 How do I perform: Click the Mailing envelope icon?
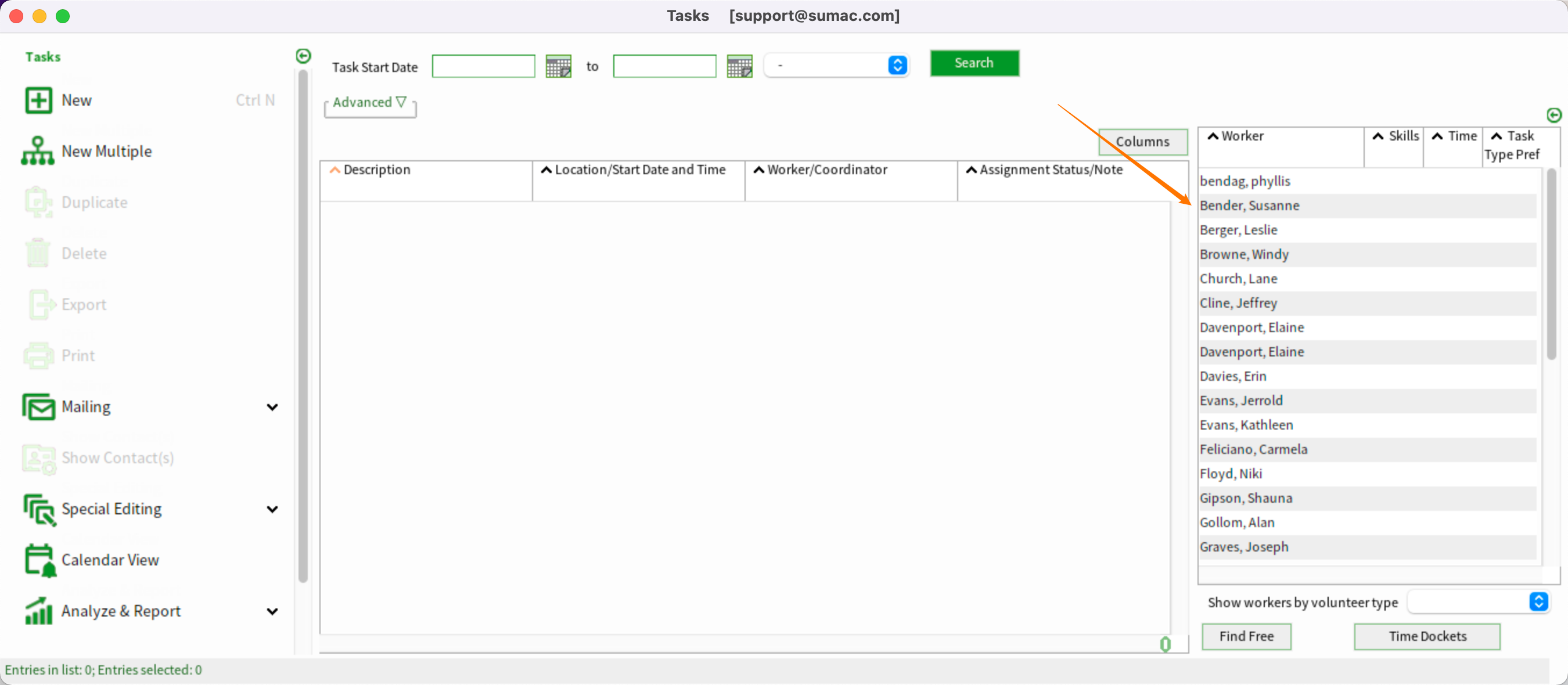38,407
